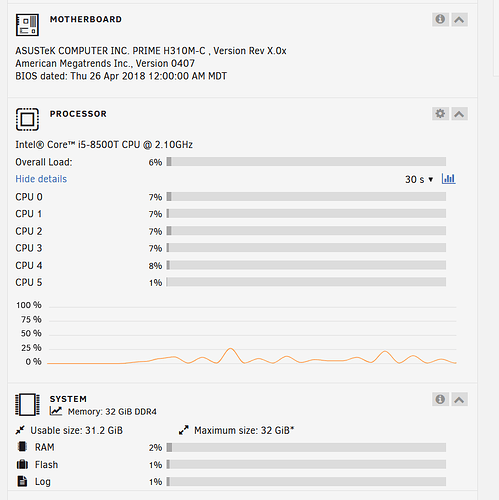Open Processor settings gear icon
Screen dimensions: 499x500
click(440, 114)
